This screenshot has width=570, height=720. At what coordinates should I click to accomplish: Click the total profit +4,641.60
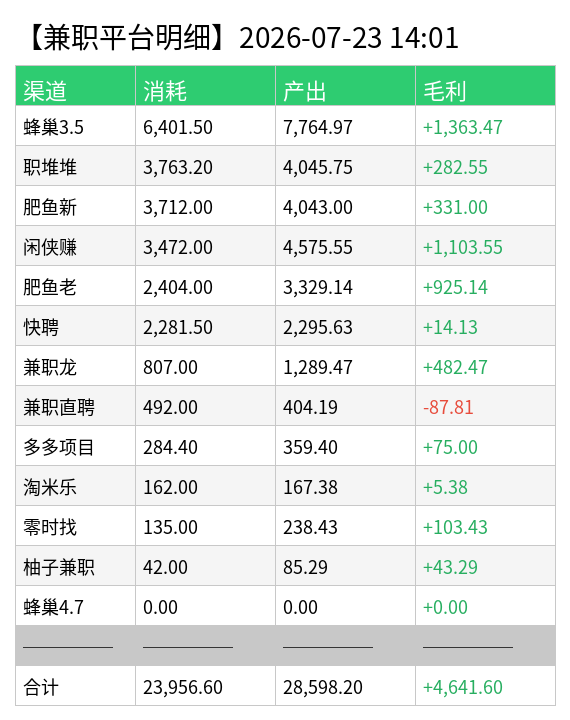point(463,687)
